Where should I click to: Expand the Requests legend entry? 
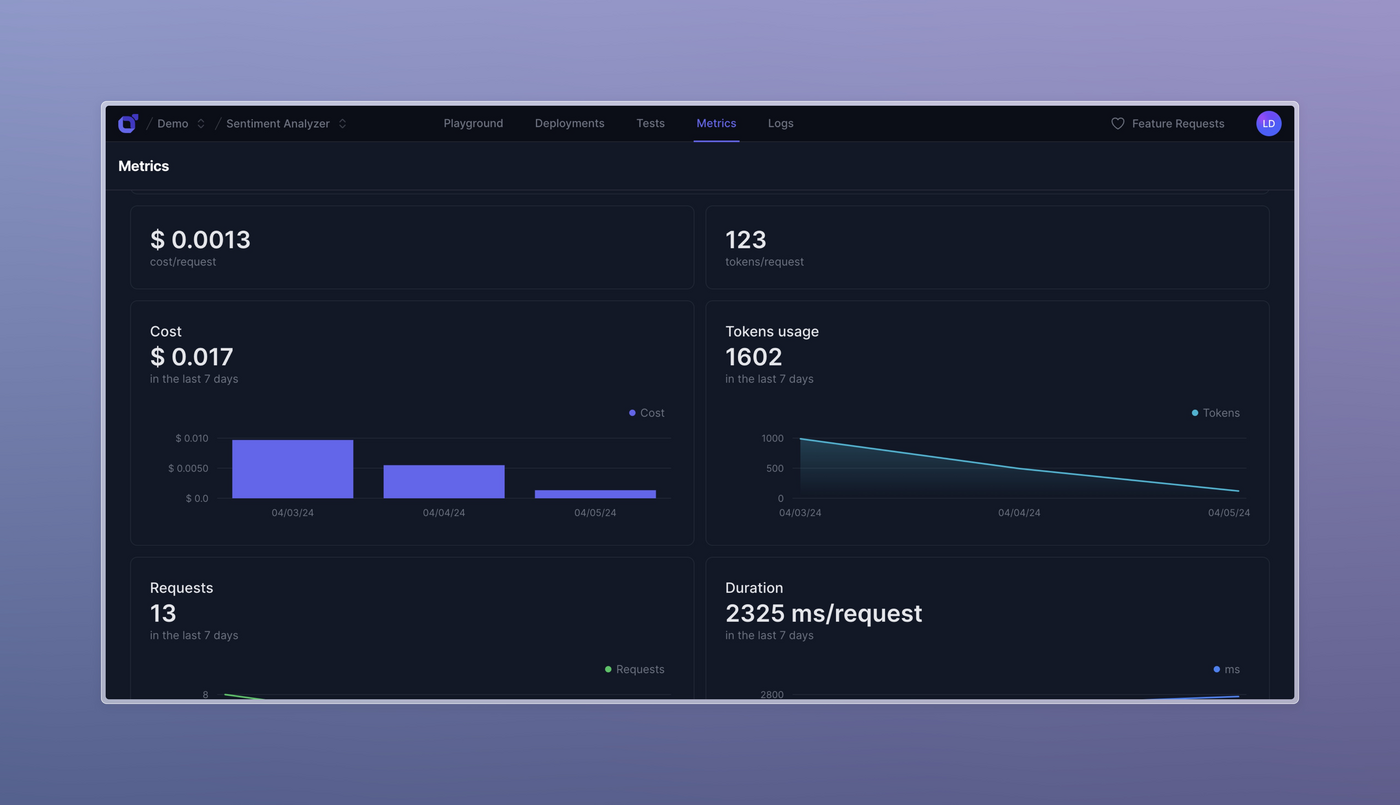click(635, 669)
